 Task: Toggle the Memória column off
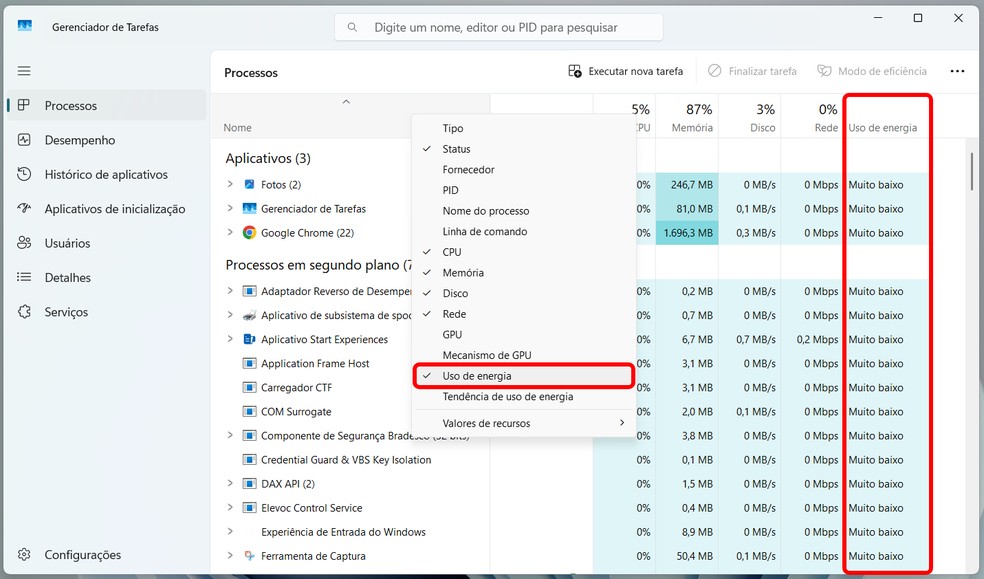(463, 273)
